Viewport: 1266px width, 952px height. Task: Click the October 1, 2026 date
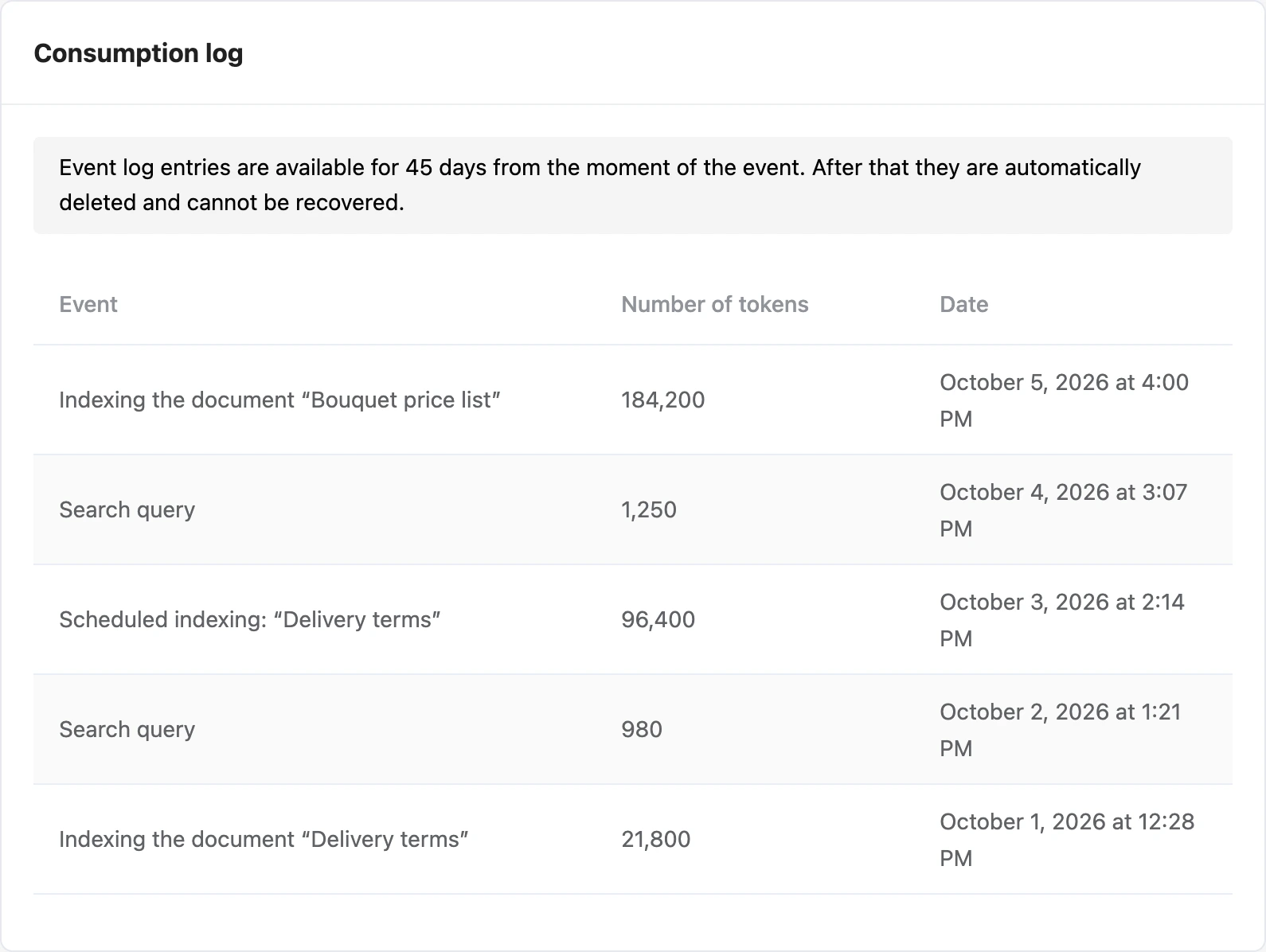(1067, 840)
